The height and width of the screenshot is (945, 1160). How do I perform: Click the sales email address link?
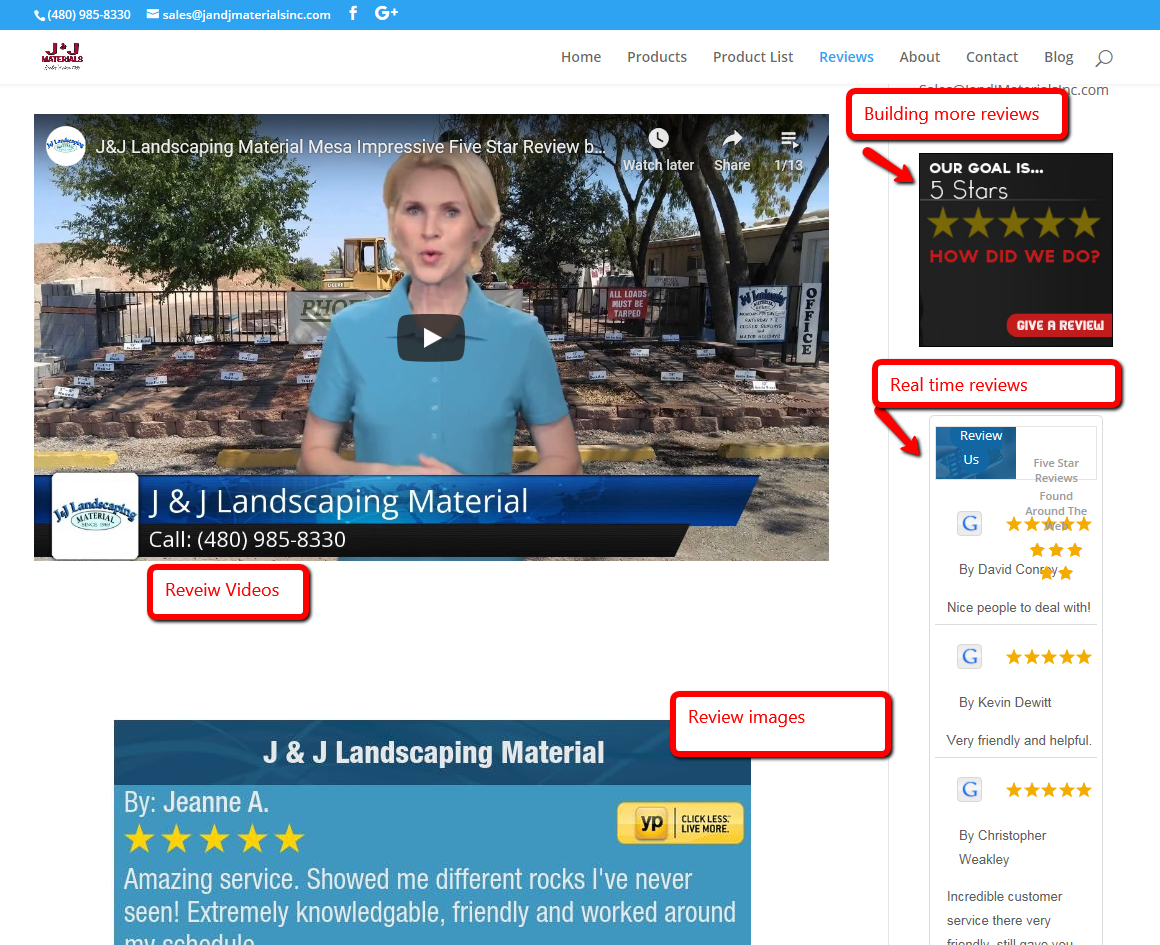coord(245,15)
